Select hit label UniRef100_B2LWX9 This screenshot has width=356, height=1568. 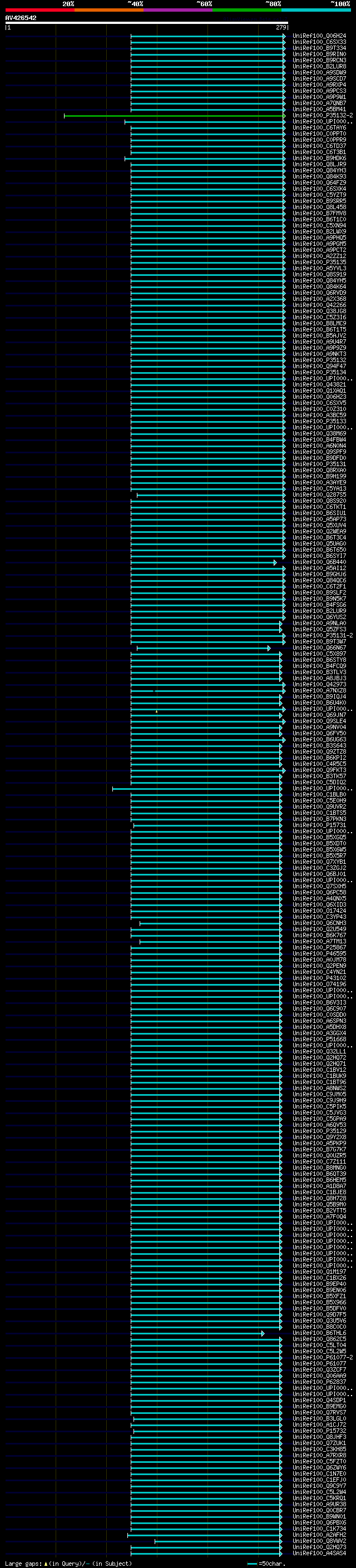[x=319, y=232]
